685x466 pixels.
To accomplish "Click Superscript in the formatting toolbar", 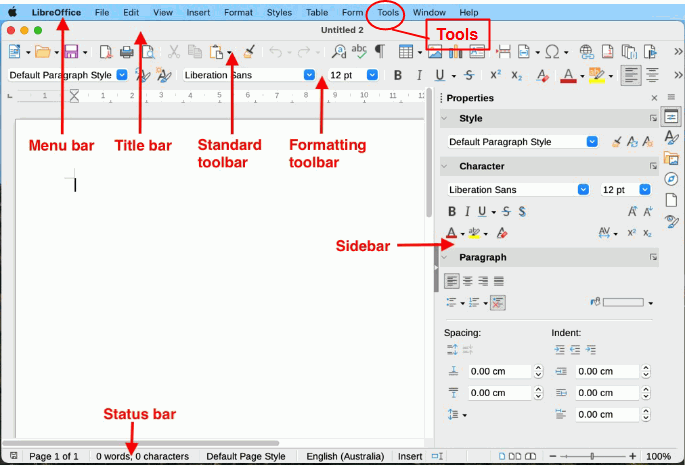I will tap(495, 75).
